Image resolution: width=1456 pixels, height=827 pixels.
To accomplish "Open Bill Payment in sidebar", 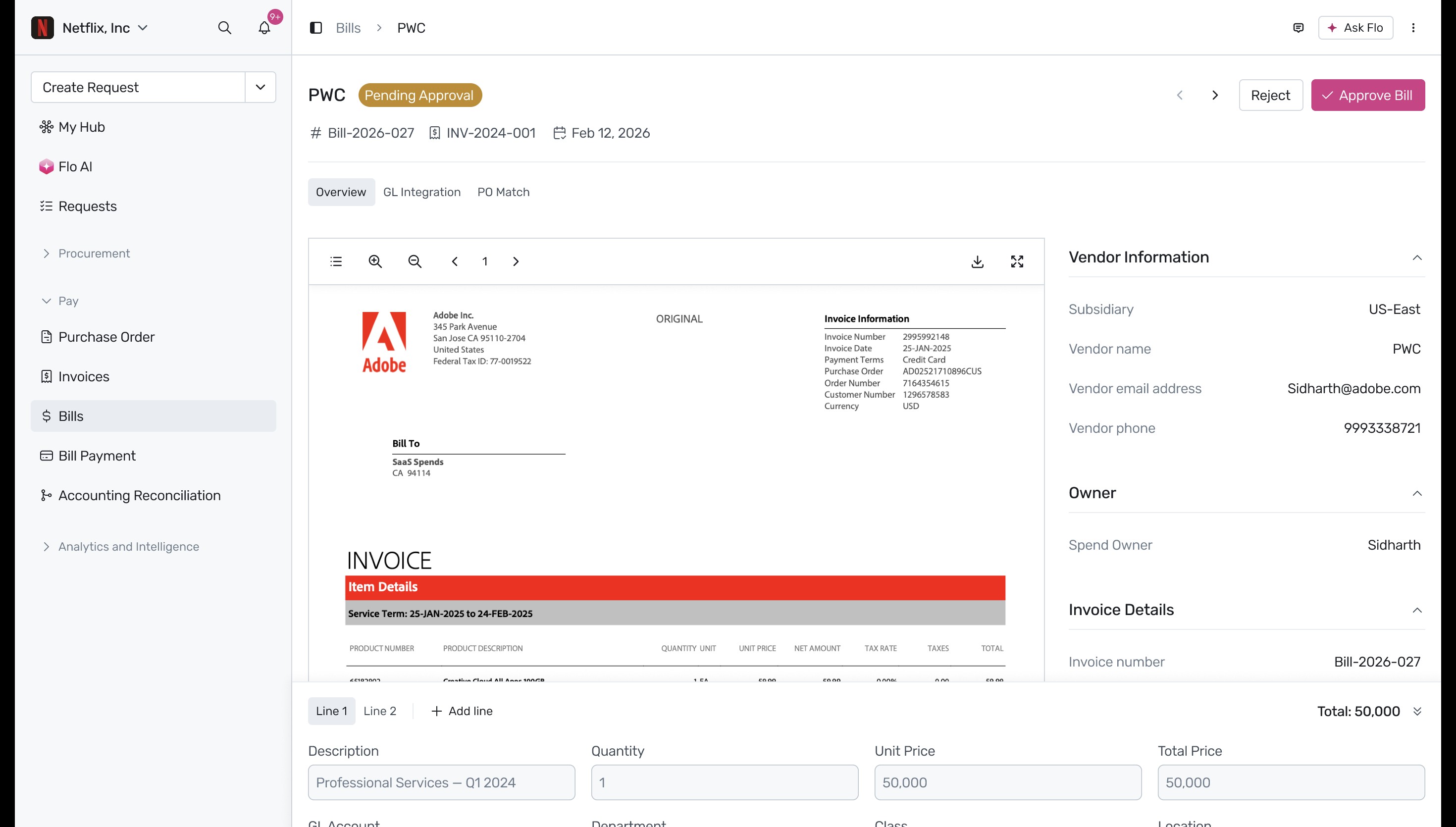I will [154, 456].
